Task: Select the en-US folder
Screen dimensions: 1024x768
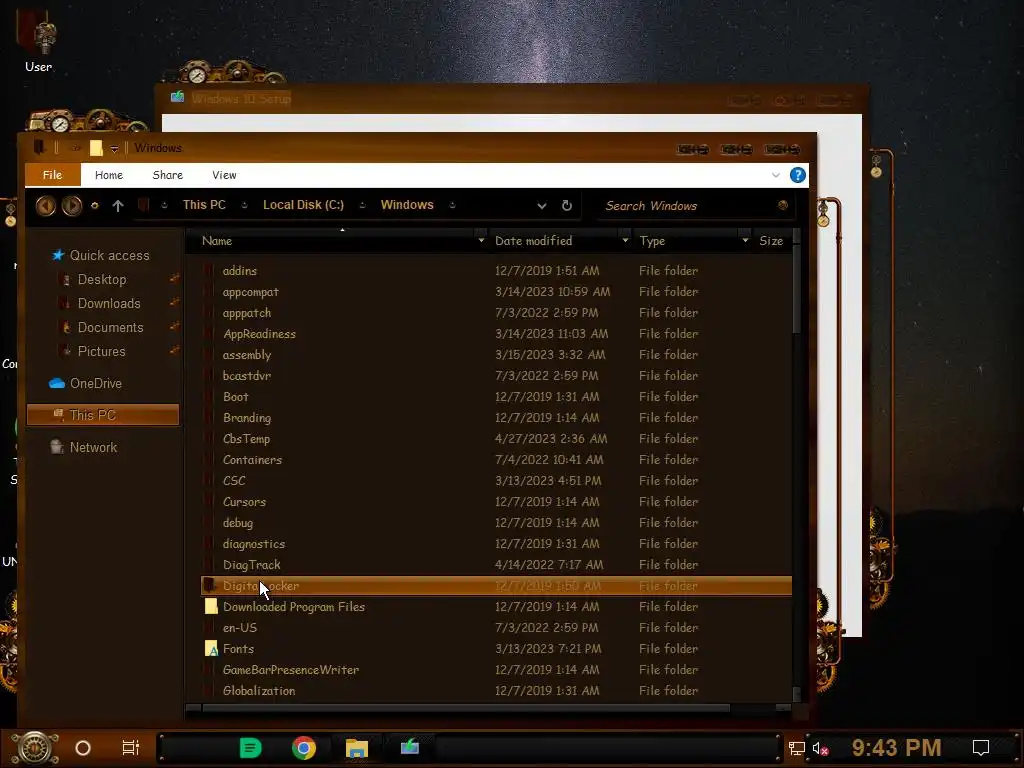Action: click(x=496, y=628)
